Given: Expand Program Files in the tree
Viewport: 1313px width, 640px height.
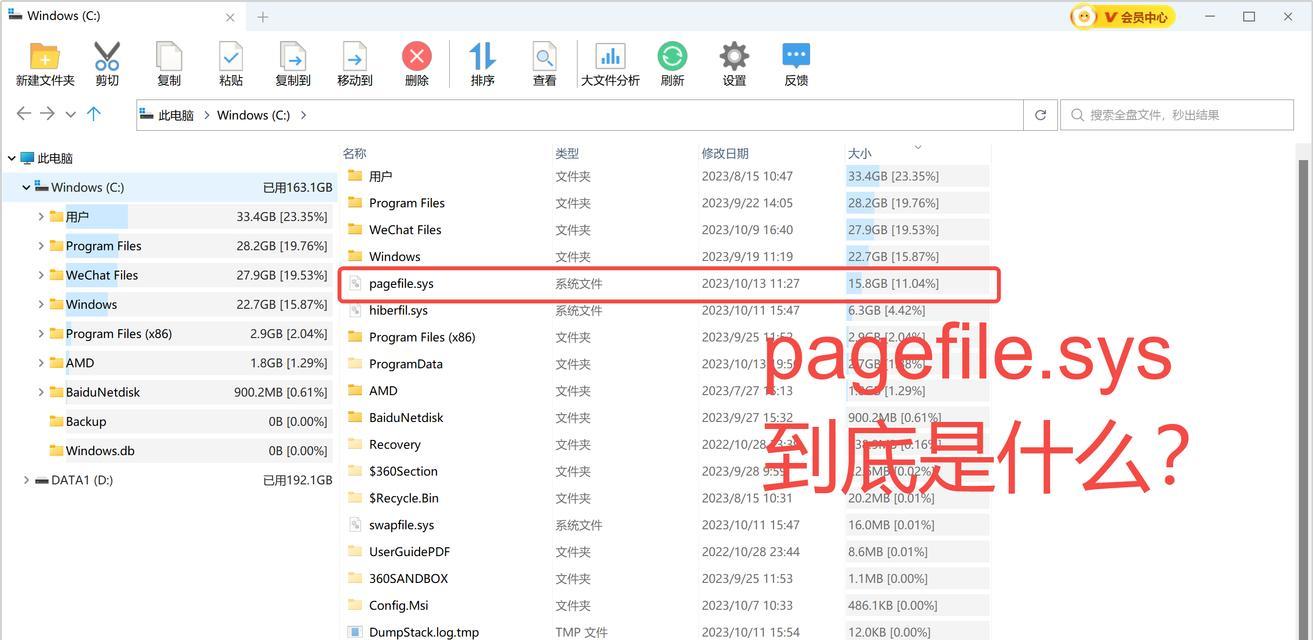Looking at the screenshot, I should coord(41,246).
